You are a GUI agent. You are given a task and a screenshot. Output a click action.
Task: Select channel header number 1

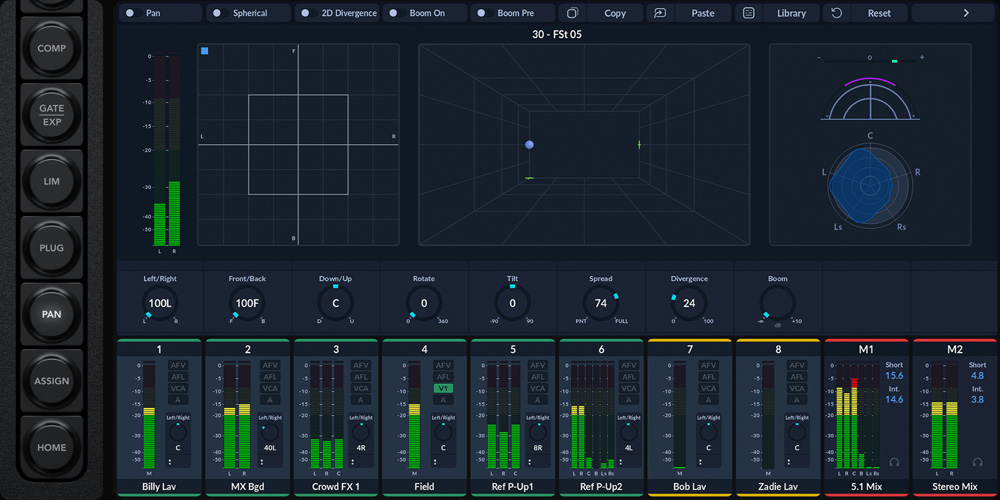click(159, 349)
